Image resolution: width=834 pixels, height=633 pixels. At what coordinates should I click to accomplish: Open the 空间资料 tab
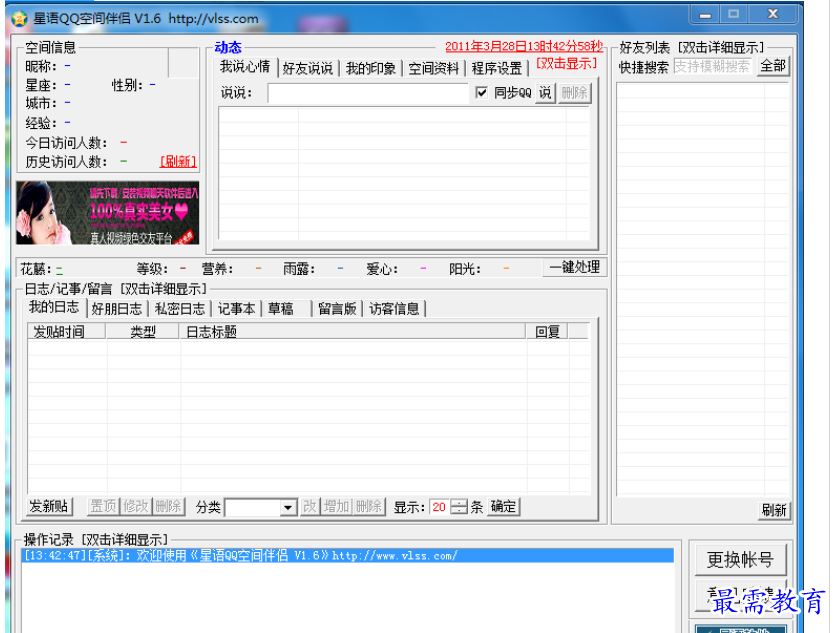433,69
